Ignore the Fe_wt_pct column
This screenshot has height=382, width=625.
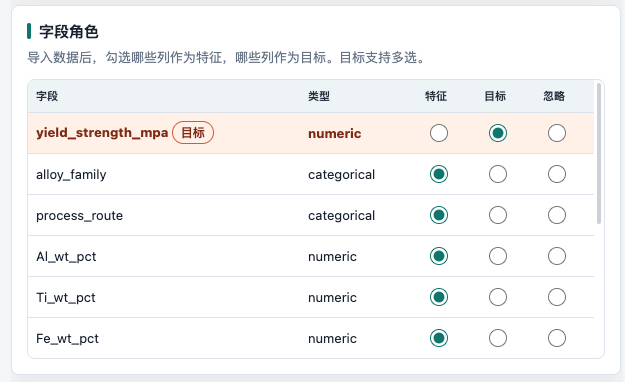click(557, 339)
